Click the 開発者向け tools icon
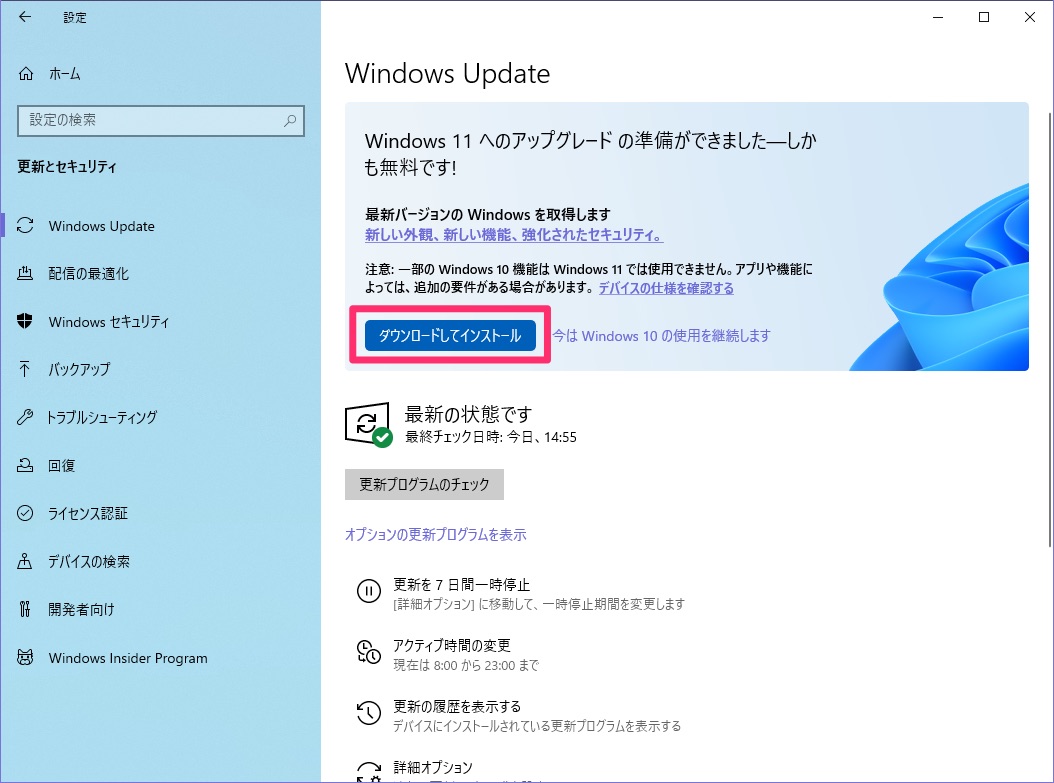The image size is (1054, 783). pos(25,609)
